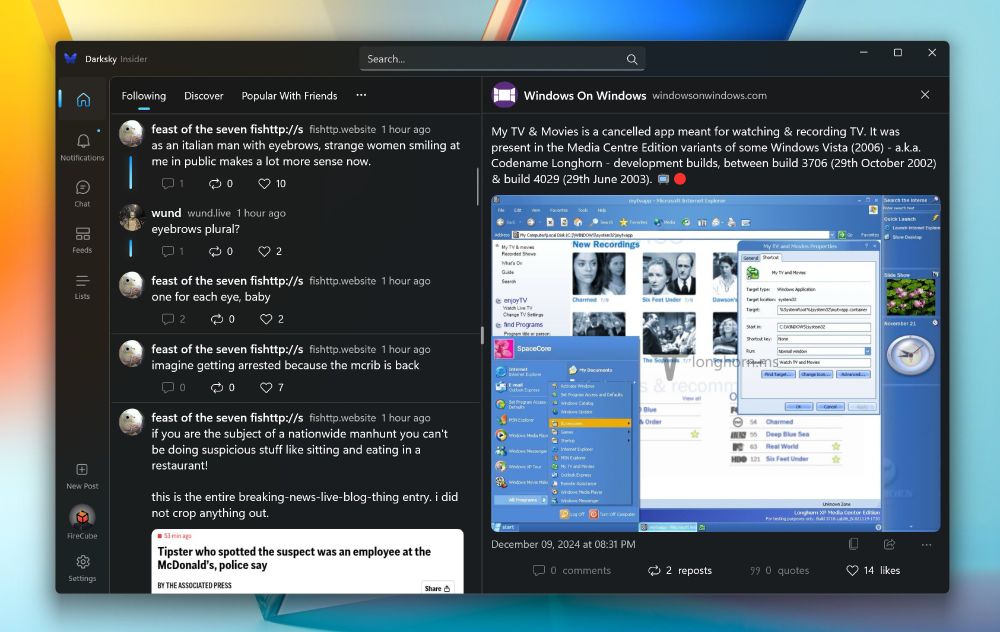Repost the mcrib arrested post
Screen dimensions: 1000x632
point(223,387)
